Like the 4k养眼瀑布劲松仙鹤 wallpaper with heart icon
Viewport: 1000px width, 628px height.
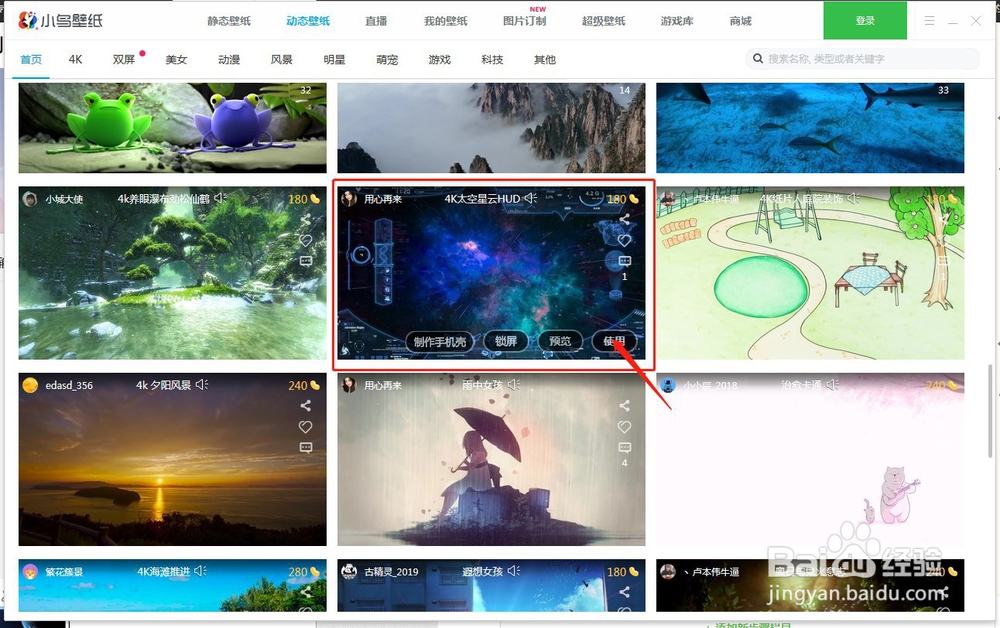point(305,240)
